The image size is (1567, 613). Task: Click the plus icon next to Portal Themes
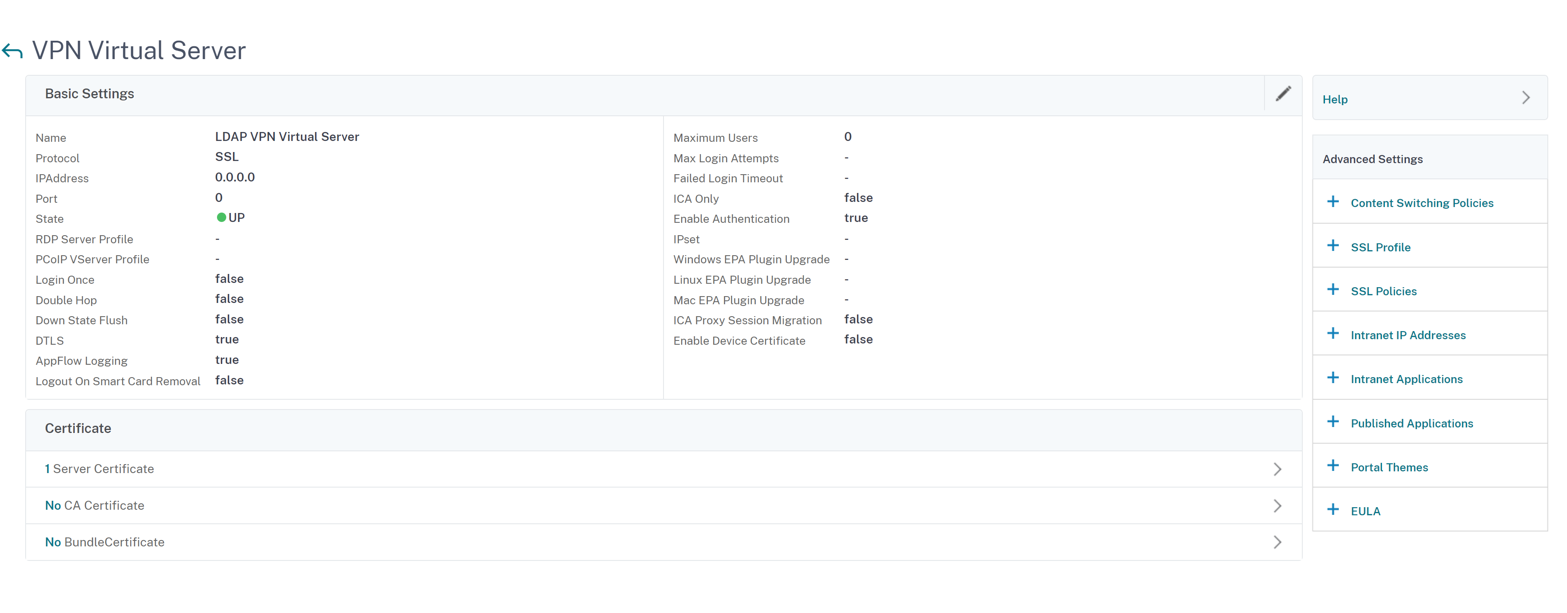(1332, 466)
